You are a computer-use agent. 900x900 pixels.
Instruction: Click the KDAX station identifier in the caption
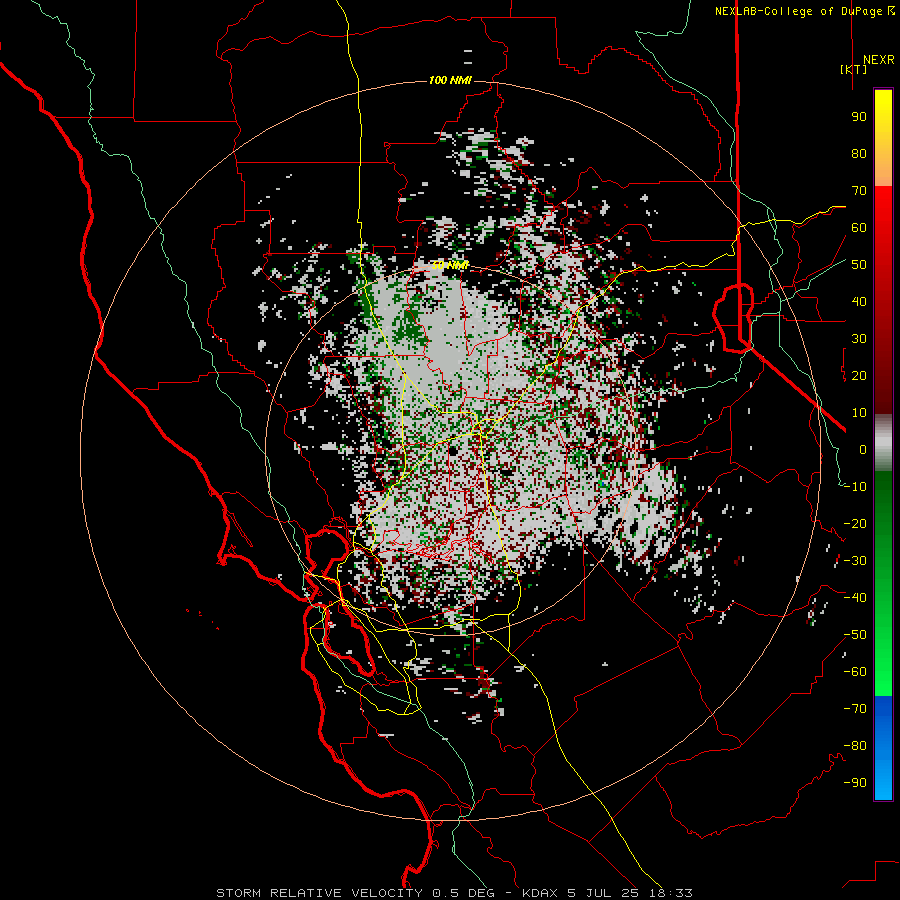(x=540, y=893)
